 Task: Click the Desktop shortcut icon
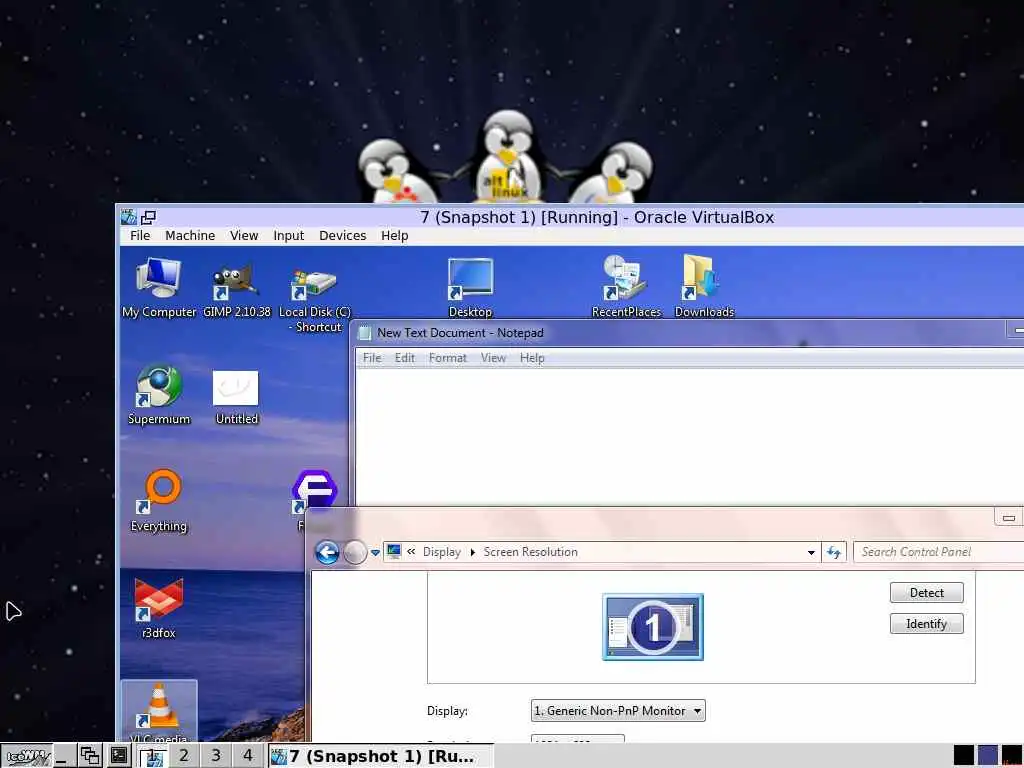470,287
